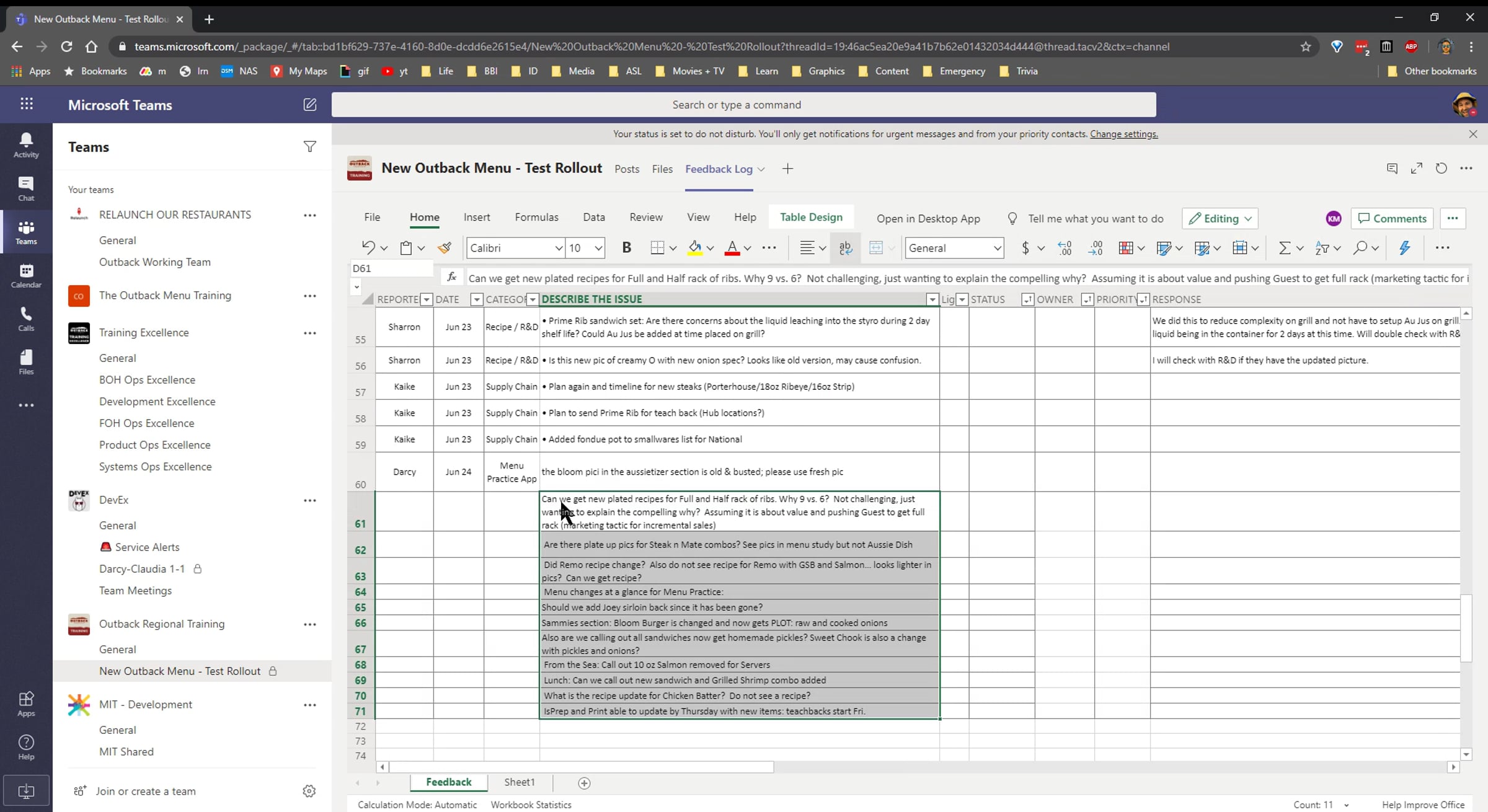Click the Sort & Filter icon
The image size is (1488, 812).
click(x=1322, y=248)
